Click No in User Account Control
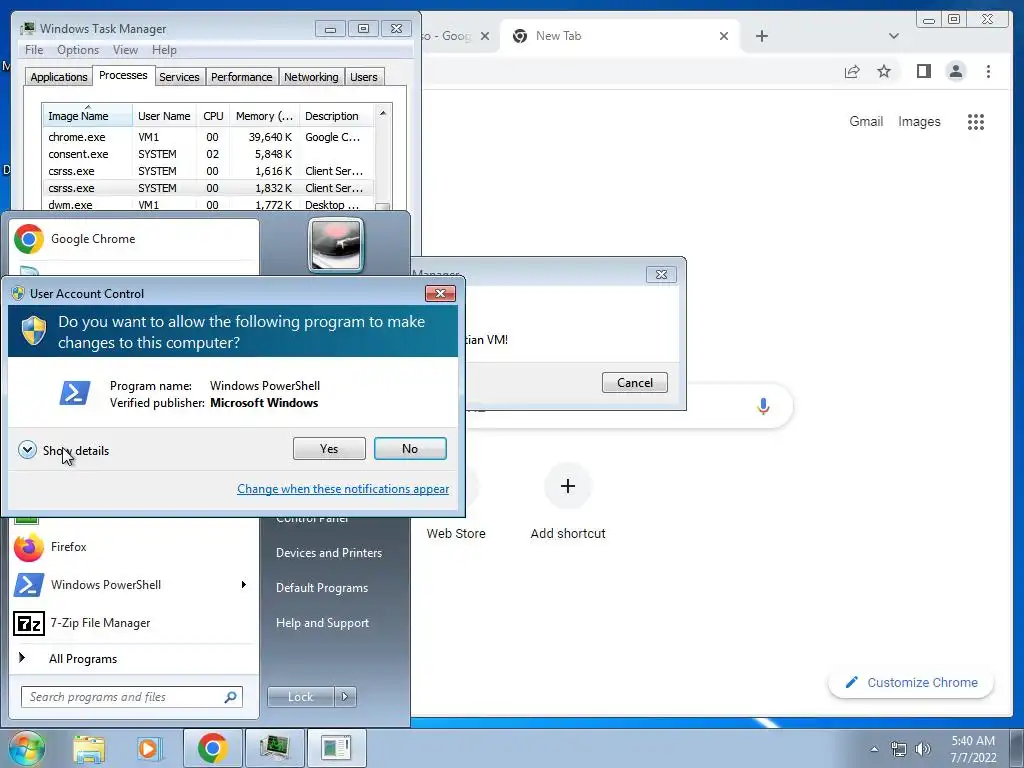Viewport: 1024px width, 768px height. [410, 449]
